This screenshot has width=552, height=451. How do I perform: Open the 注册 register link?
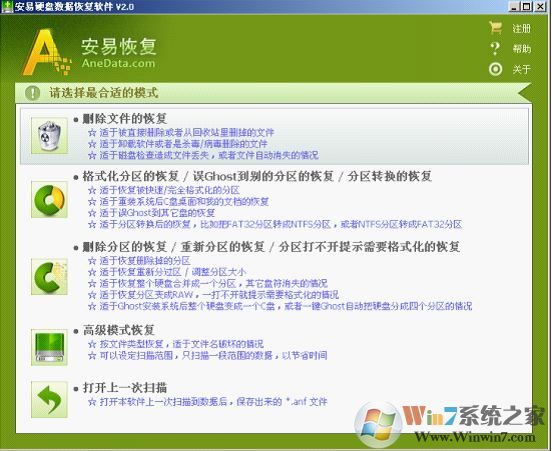pyautogui.click(x=521, y=28)
